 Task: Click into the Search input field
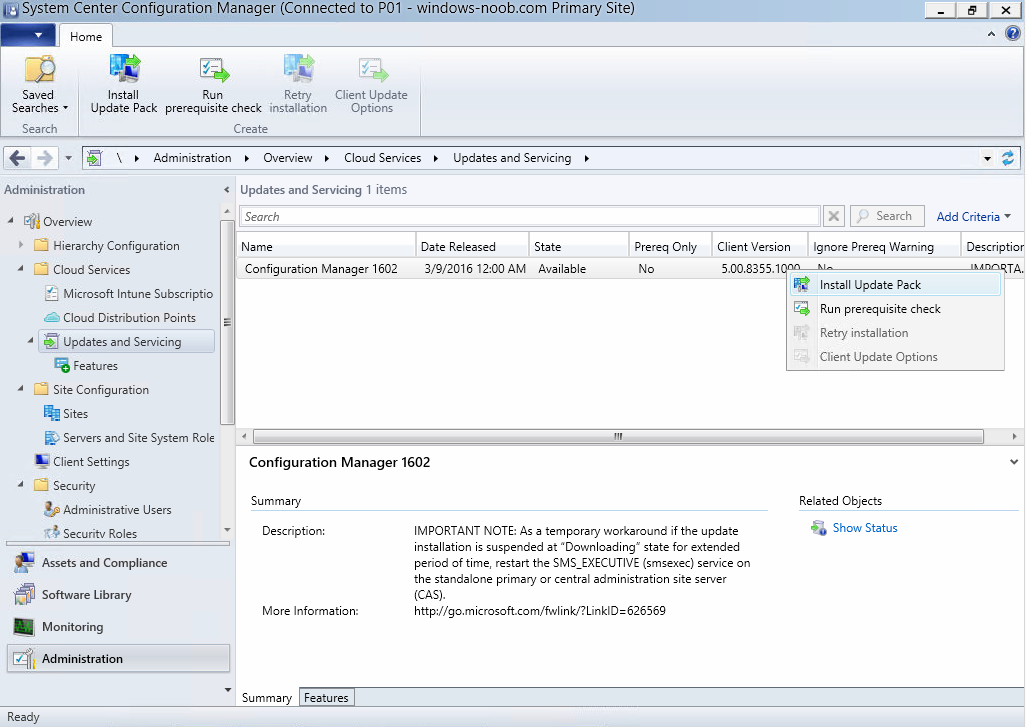click(529, 217)
